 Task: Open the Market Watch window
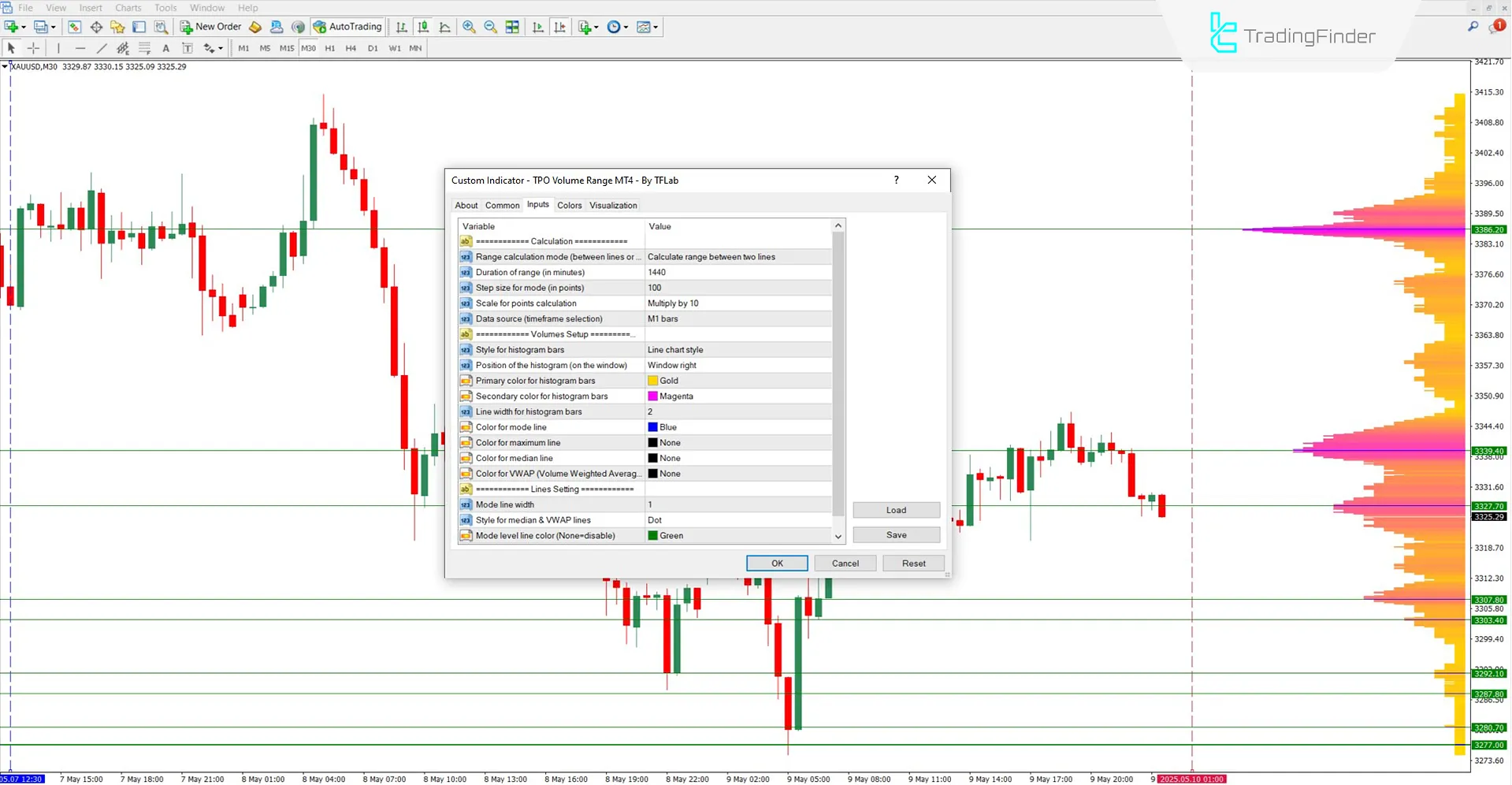coord(74,26)
